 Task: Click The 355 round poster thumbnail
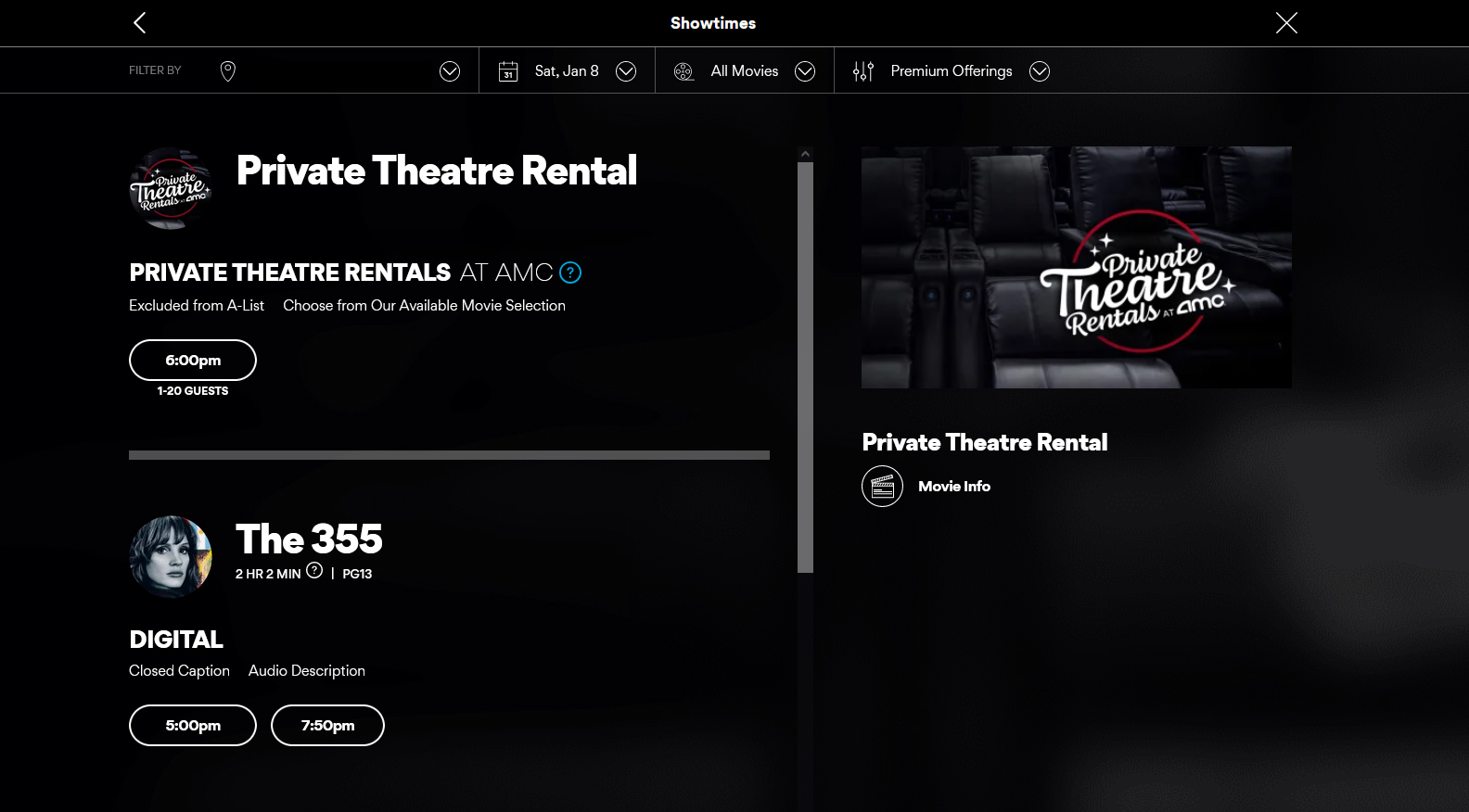[171, 557]
